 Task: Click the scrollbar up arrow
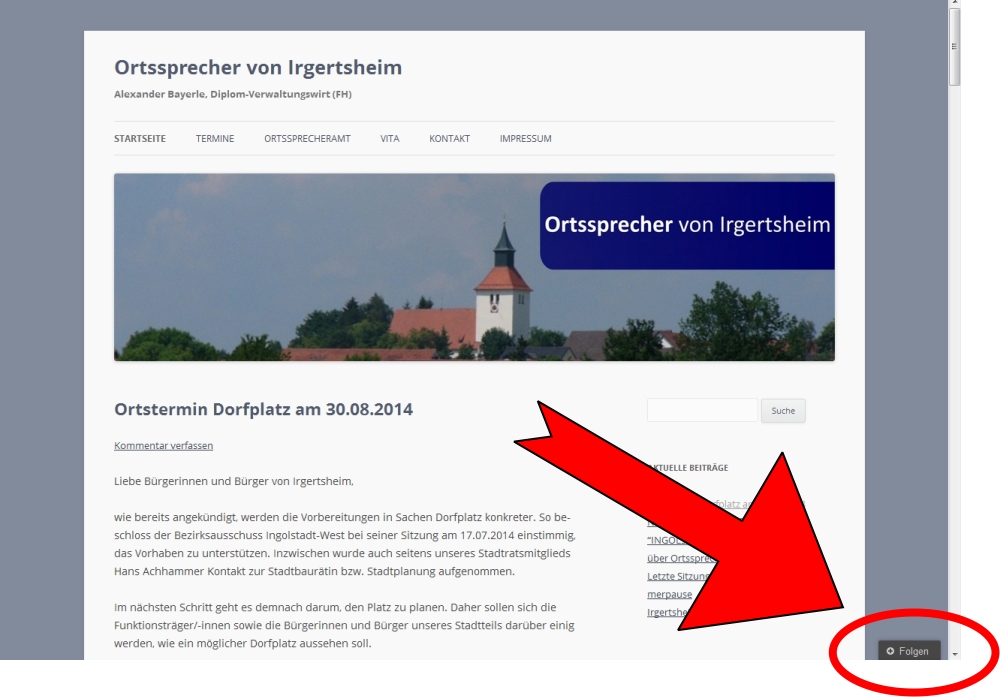(x=954, y=4)
